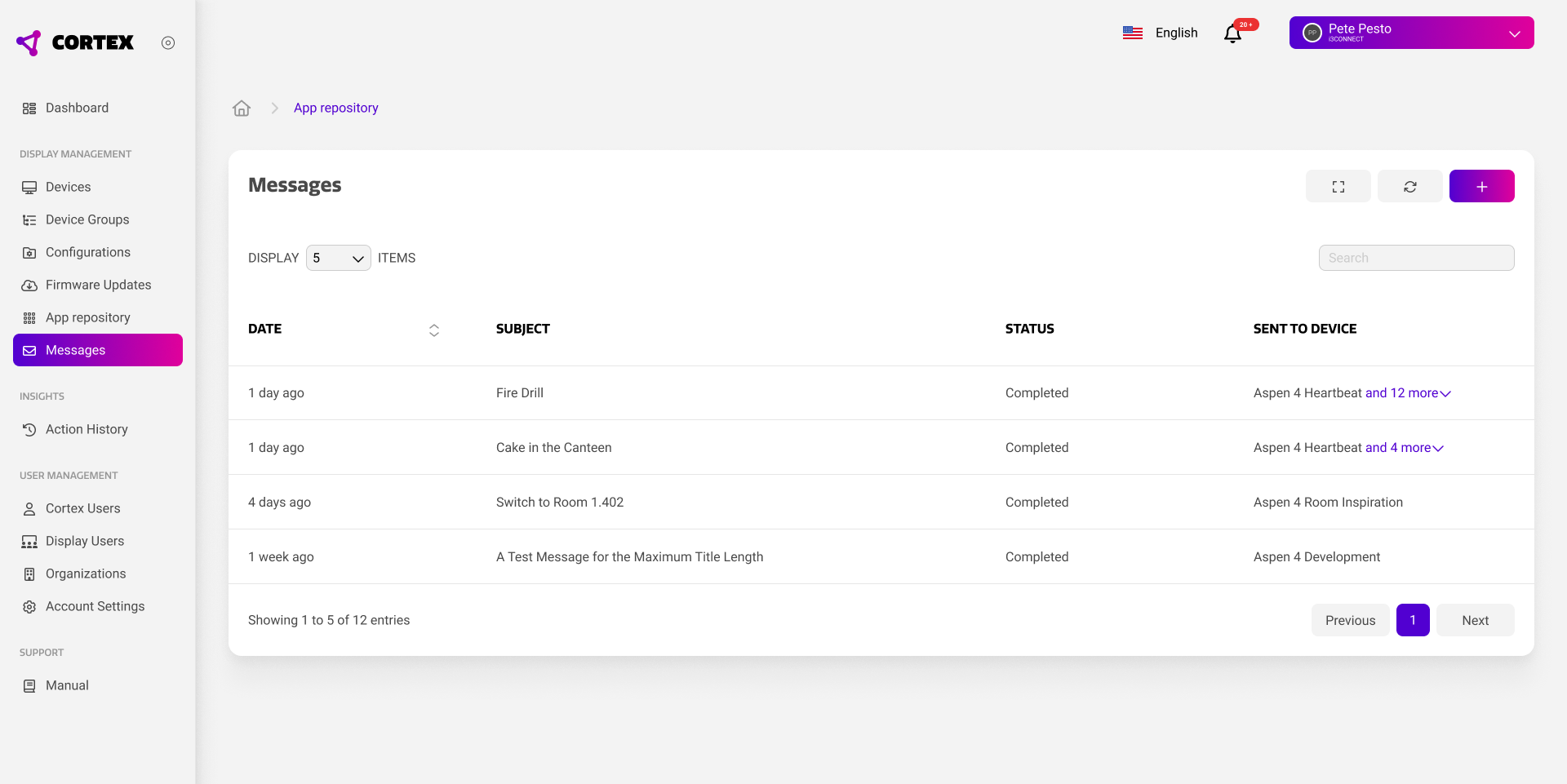
Task: Open Firmware Updates from sidebar
Action: [x=98, y=285]
